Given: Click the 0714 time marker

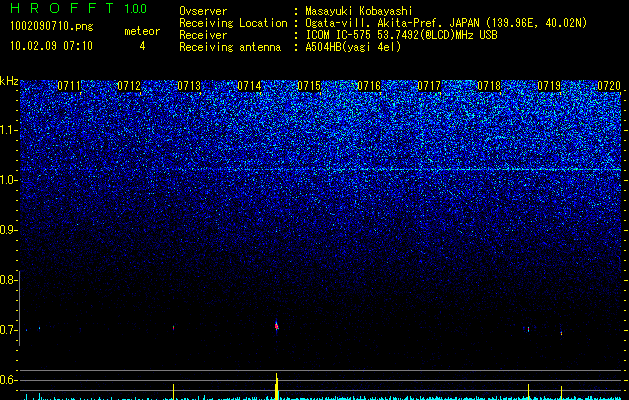Looking at the screenshot, I should (249, 86).
